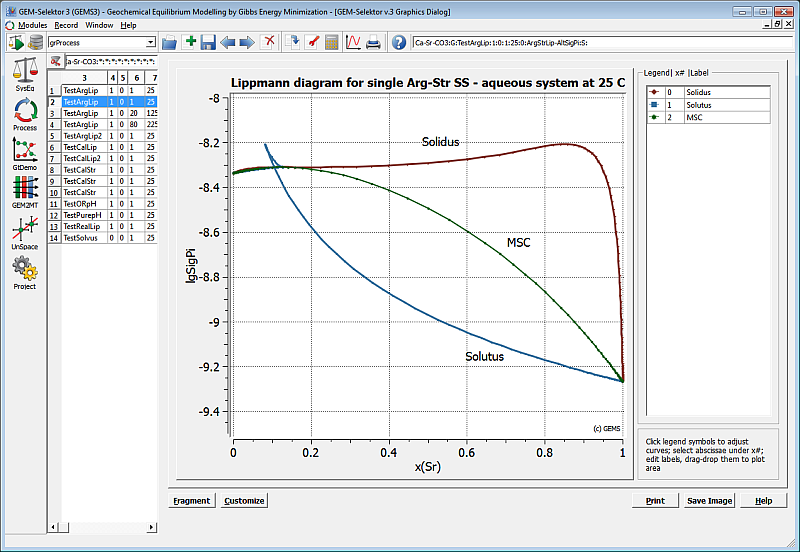The image size is (800, 552).
Task: Click the blue right arrow next record icon
Action: click(247, 42)
